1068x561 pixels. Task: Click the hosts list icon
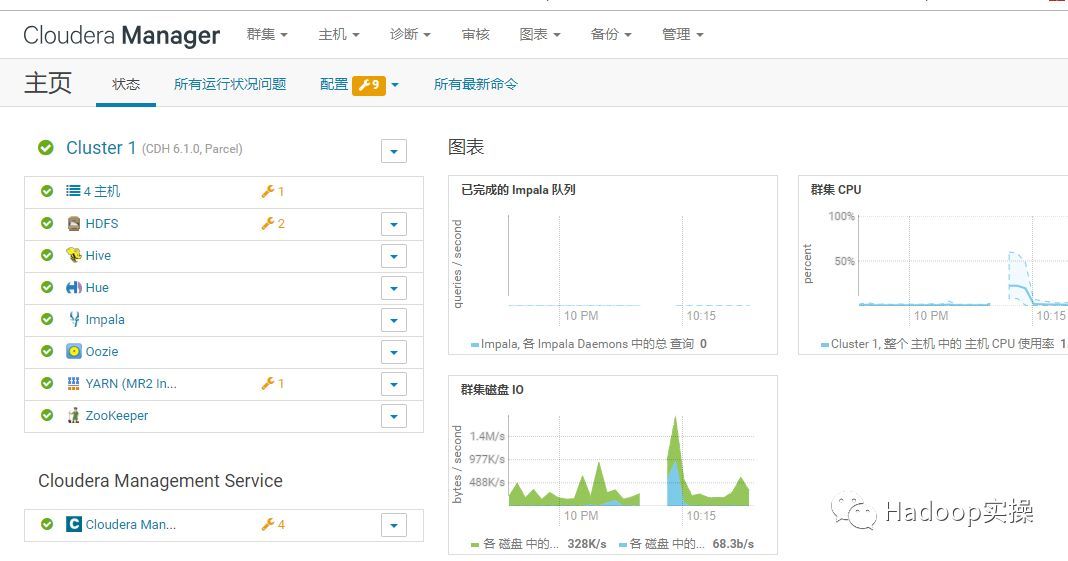[73, 191]
